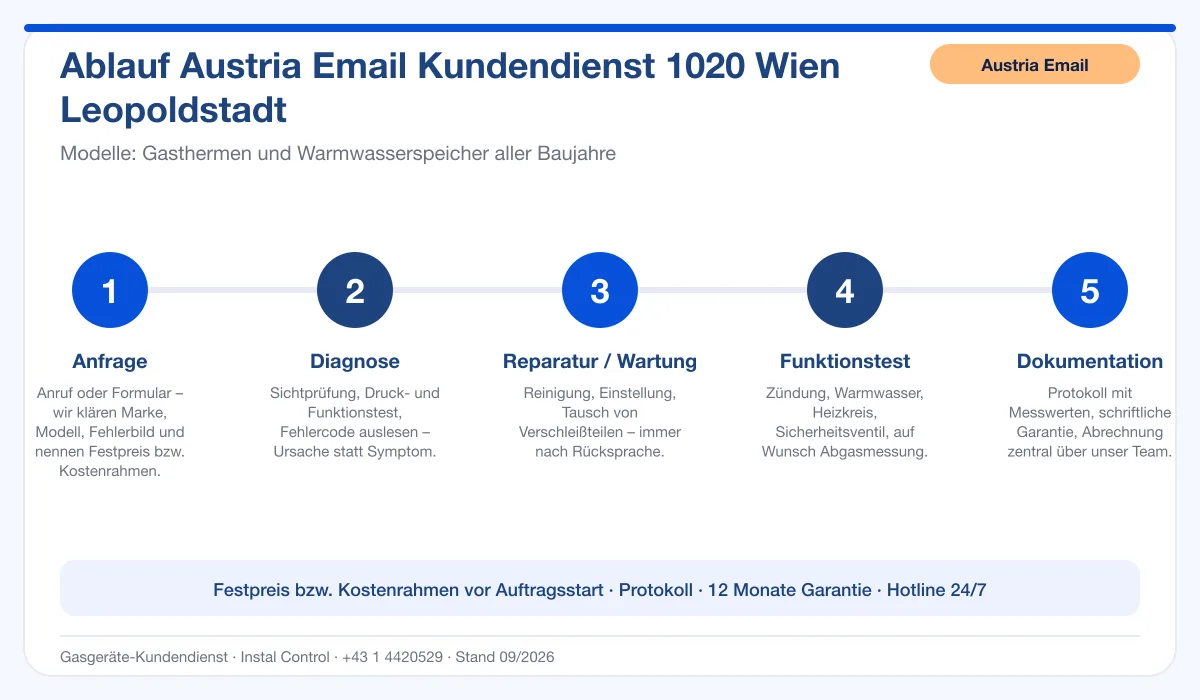This screenshot has width=1200, height=700.
Task: Click the Reinigung, Einstellung description text
Action: pos(600,422)
